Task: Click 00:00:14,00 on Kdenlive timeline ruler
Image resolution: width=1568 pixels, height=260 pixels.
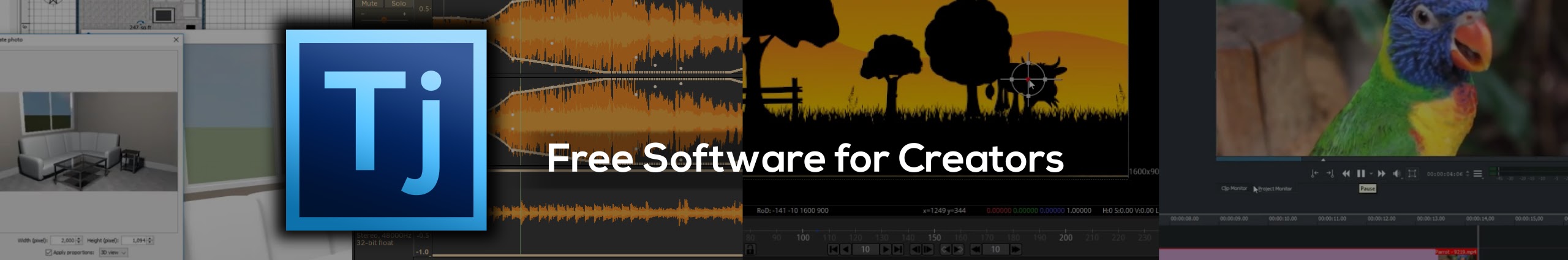Action: (1480, 218)
